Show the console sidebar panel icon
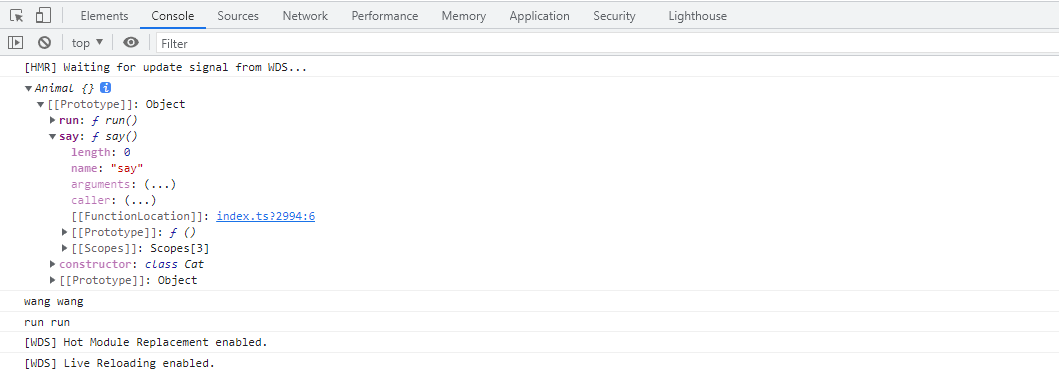 click(x=16, y=43)
